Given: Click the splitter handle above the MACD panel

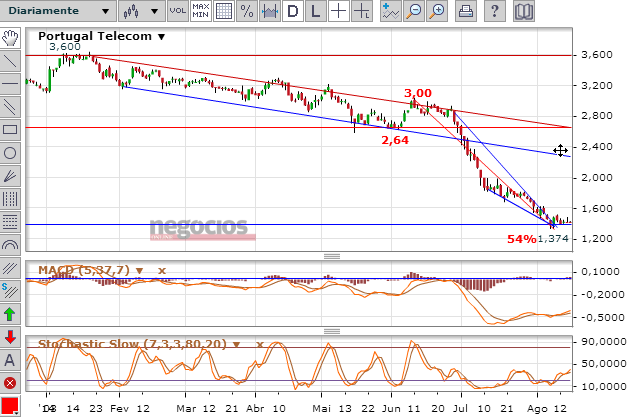Looking at the screenshot, I should click(332, 256).
